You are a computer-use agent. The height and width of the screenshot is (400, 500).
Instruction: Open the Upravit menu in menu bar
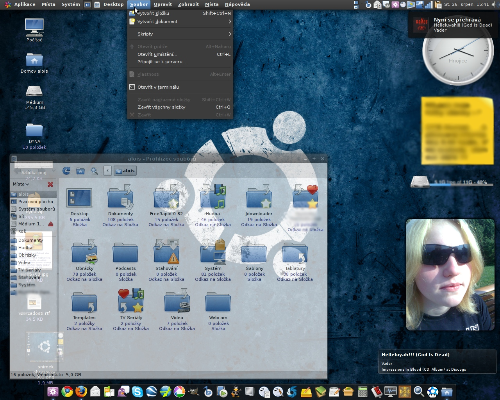click(x=163, y=4)
